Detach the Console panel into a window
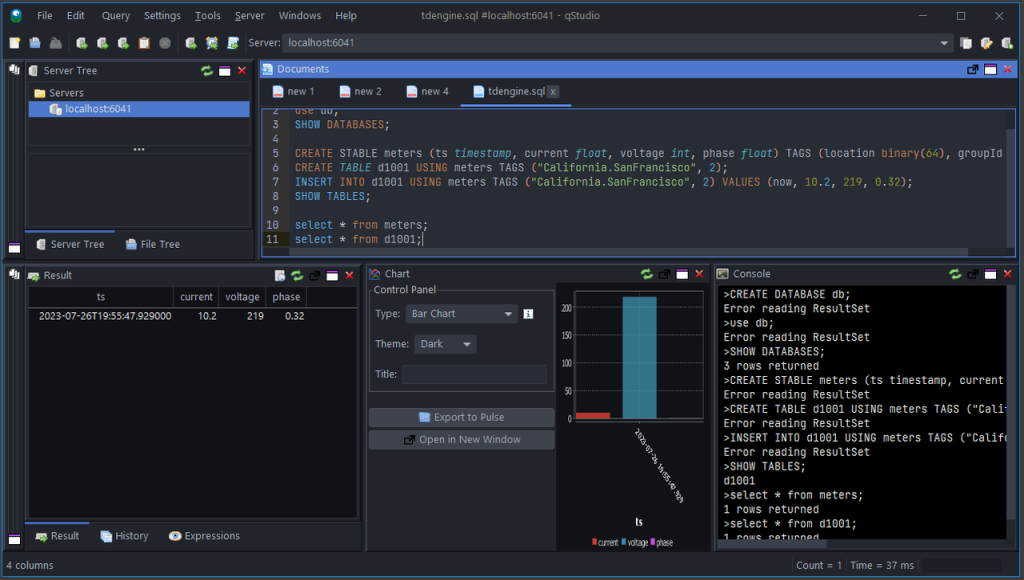 [x=972, y=274]
